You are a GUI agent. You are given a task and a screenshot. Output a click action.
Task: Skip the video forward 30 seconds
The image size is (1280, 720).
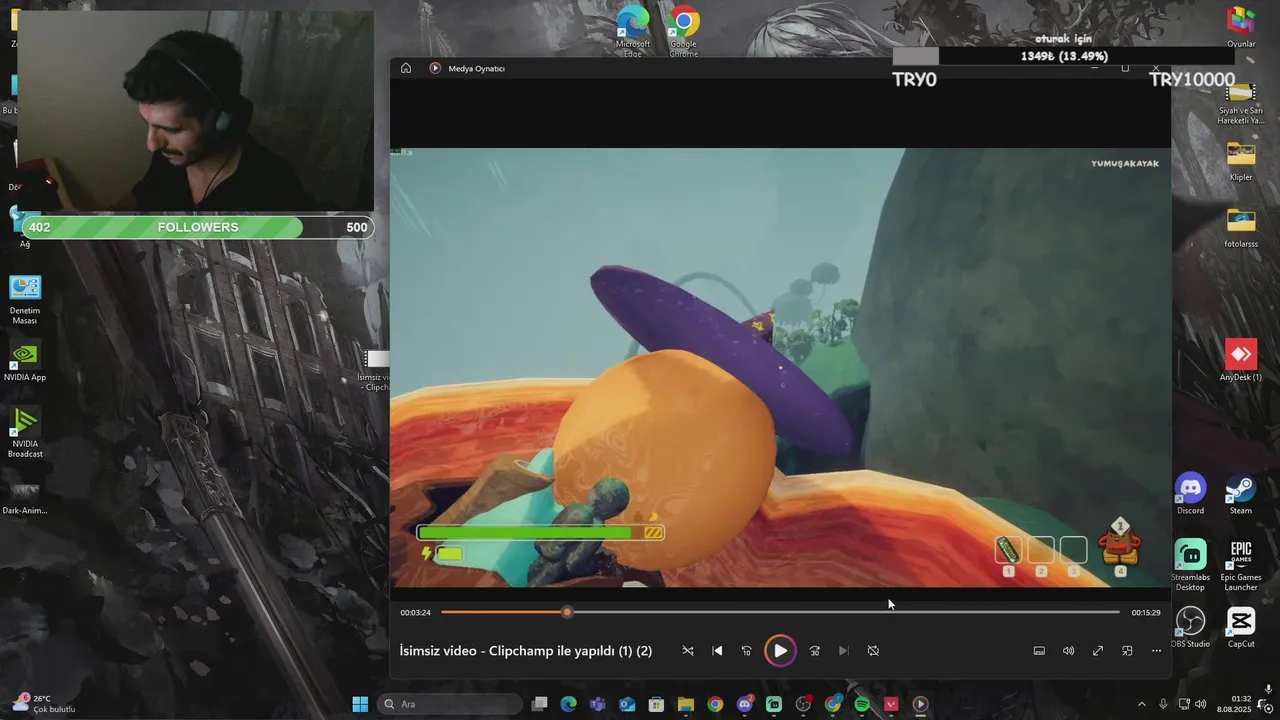[815, 651]
